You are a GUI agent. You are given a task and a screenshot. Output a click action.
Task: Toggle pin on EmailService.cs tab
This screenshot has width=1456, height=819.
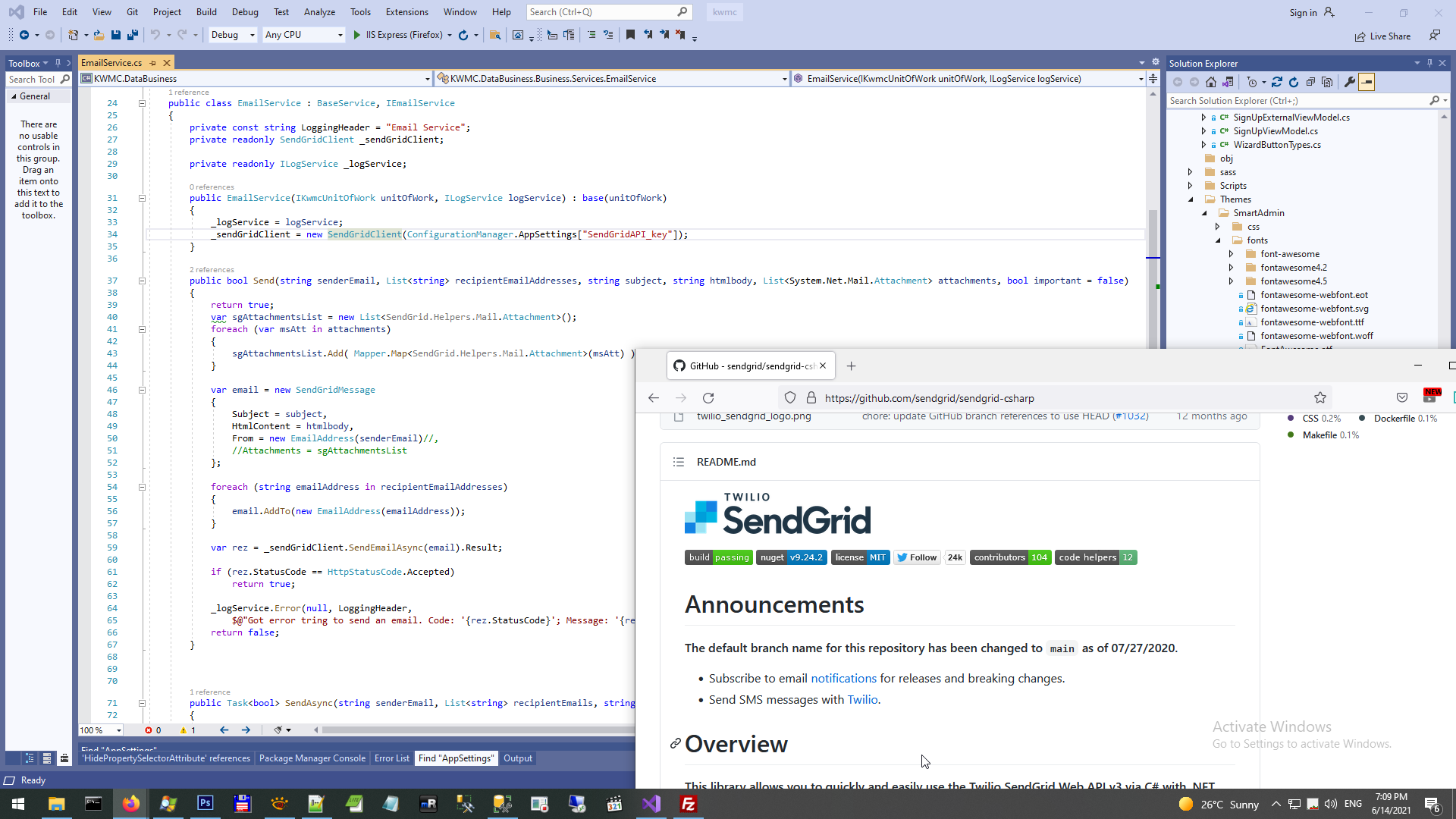point(153,63)
